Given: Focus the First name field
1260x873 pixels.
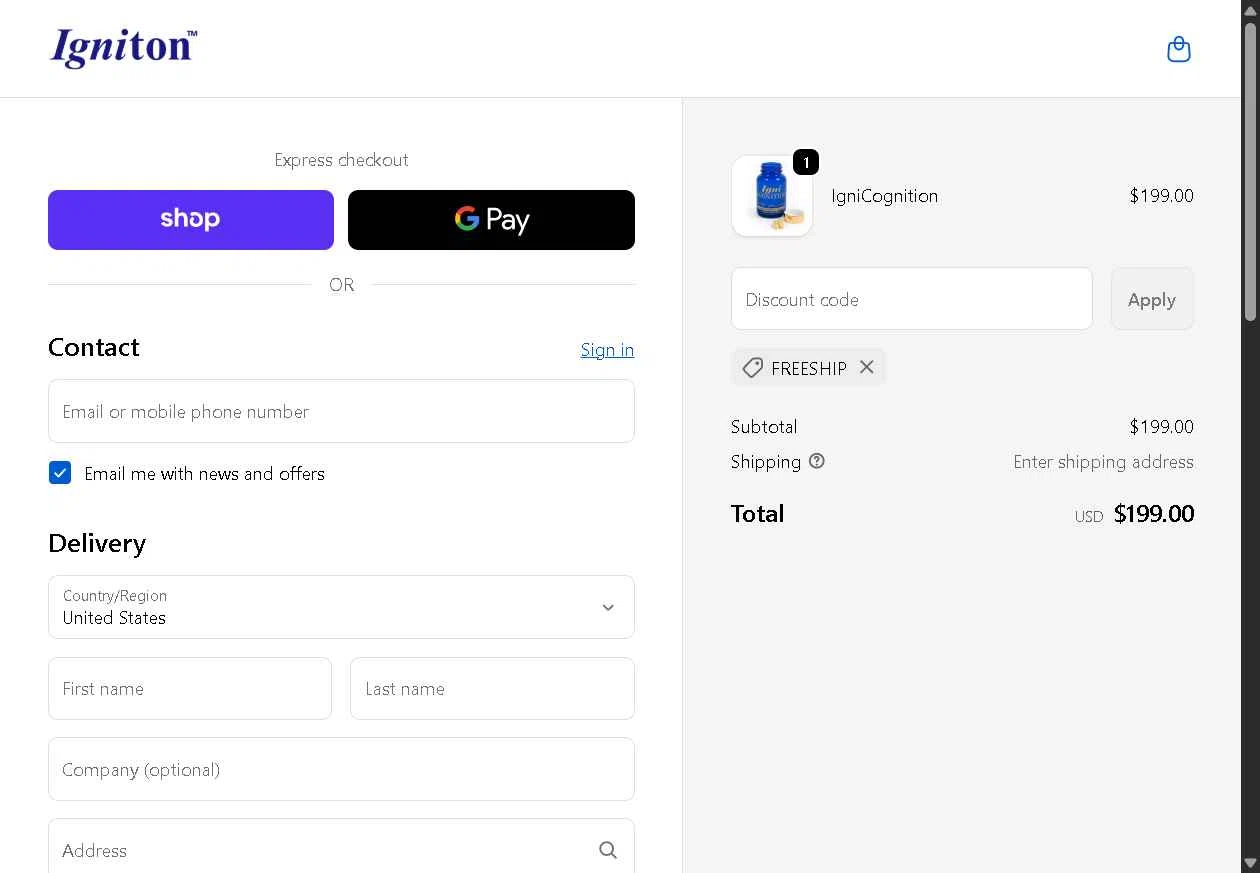Looking at the screenshot, I should [x=190, y=688].
